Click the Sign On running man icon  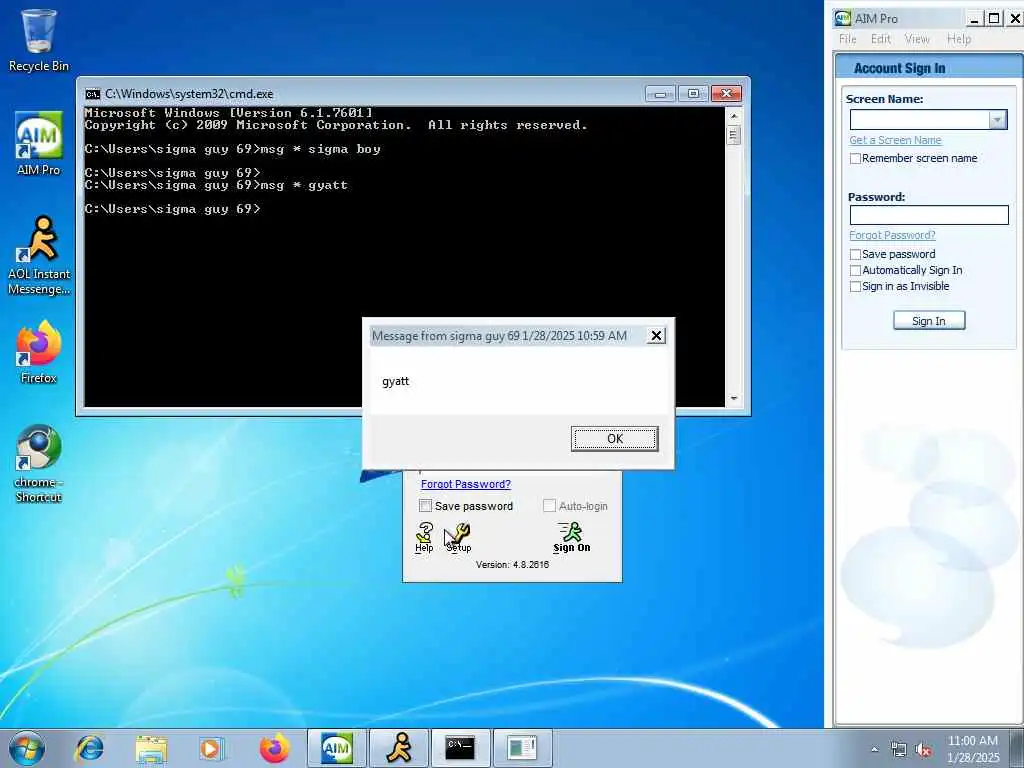[x=571, y=537]
